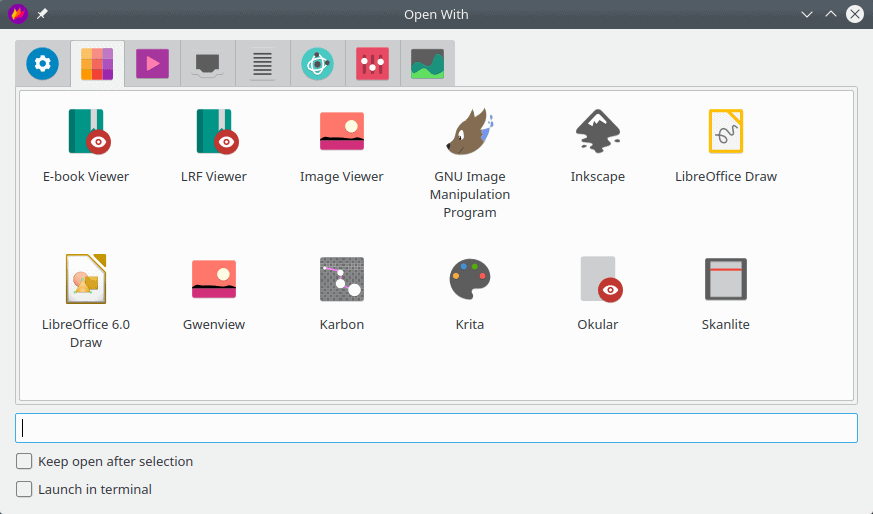Viewport: 873px width, 514px height.
Task: Click the 'Okular' text label
Action: (598, 324)
